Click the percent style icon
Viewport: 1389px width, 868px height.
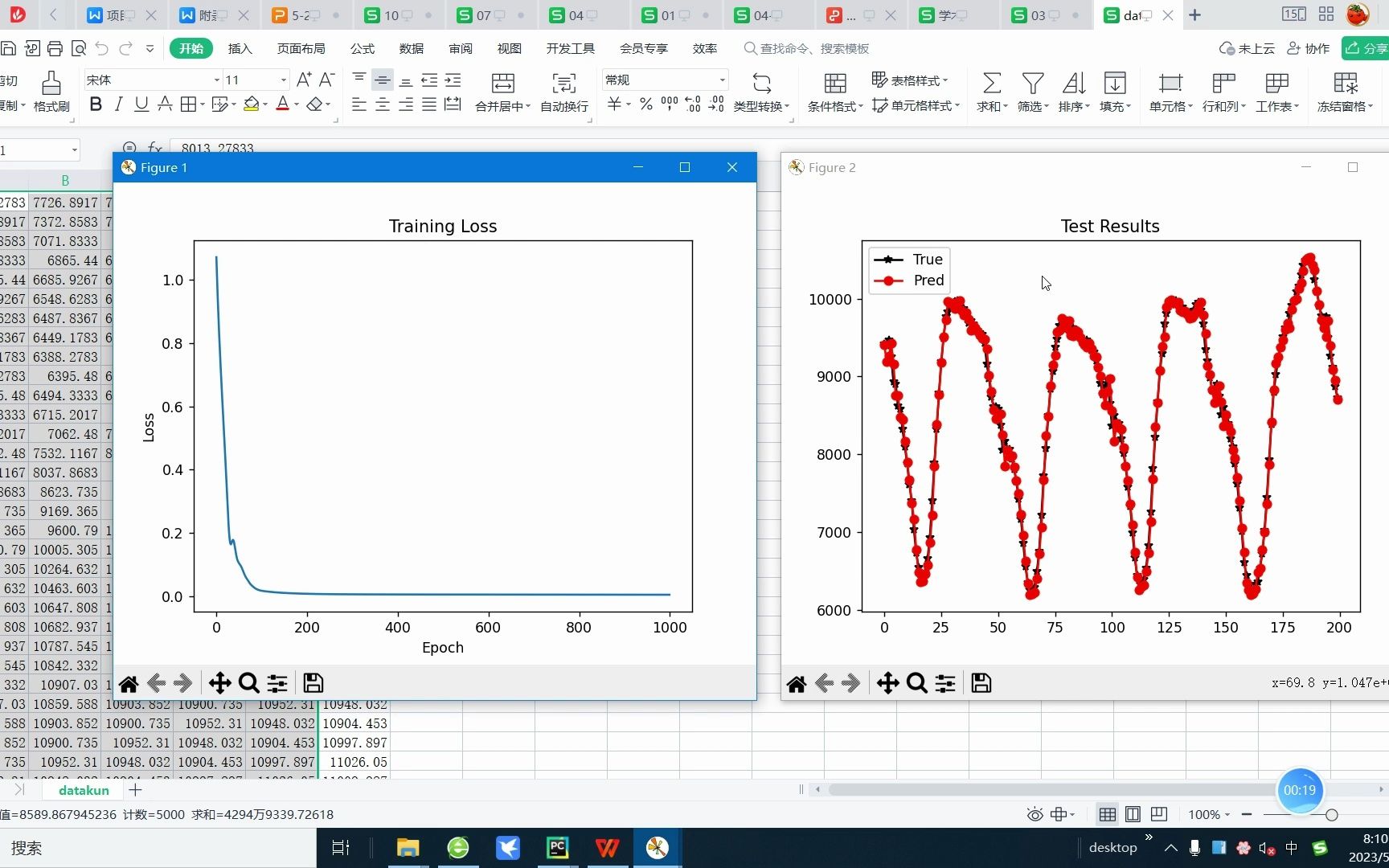pyautogui.click(x=645, y=104)
